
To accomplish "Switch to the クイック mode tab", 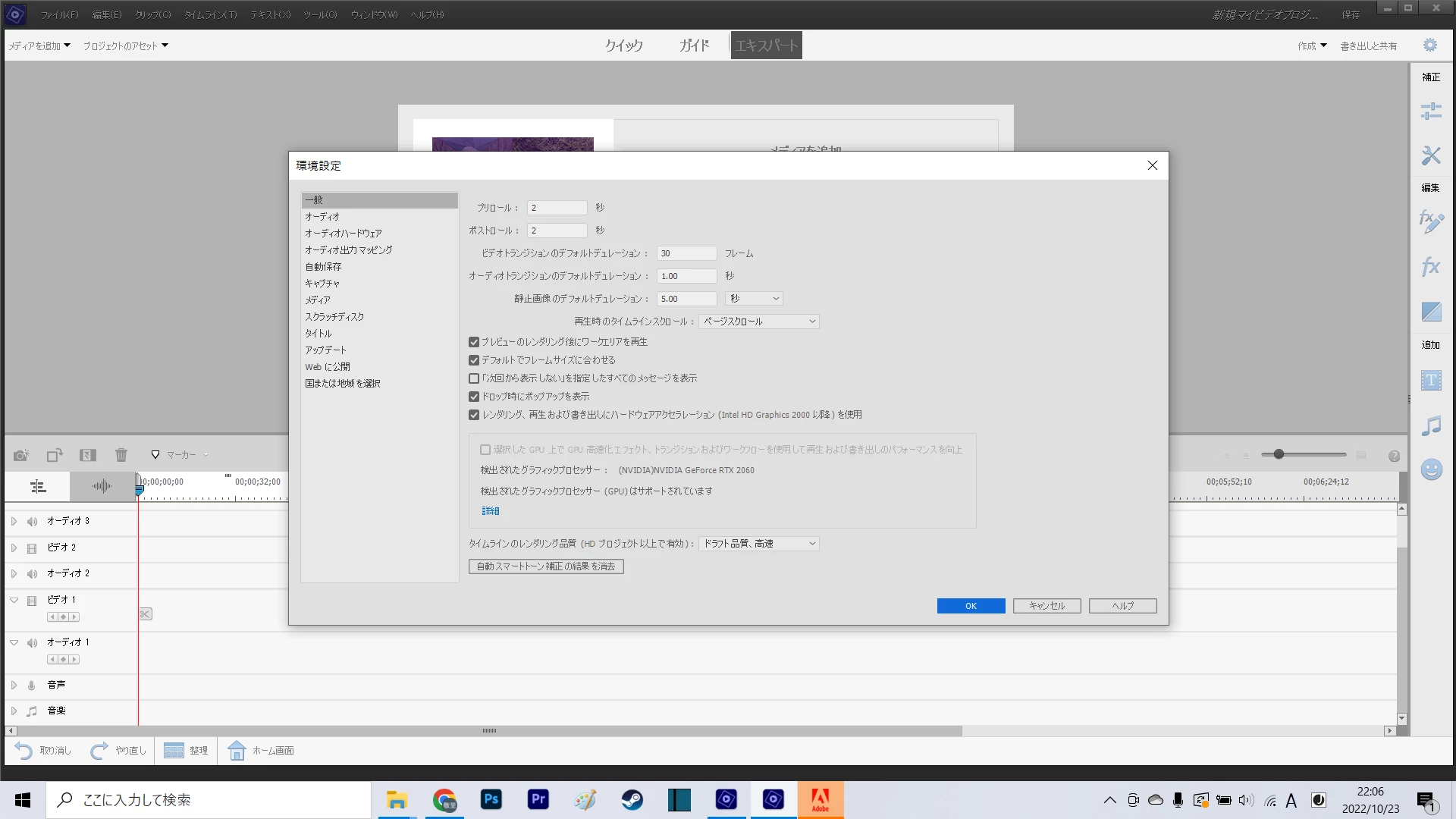I will (x=623, y=45).
